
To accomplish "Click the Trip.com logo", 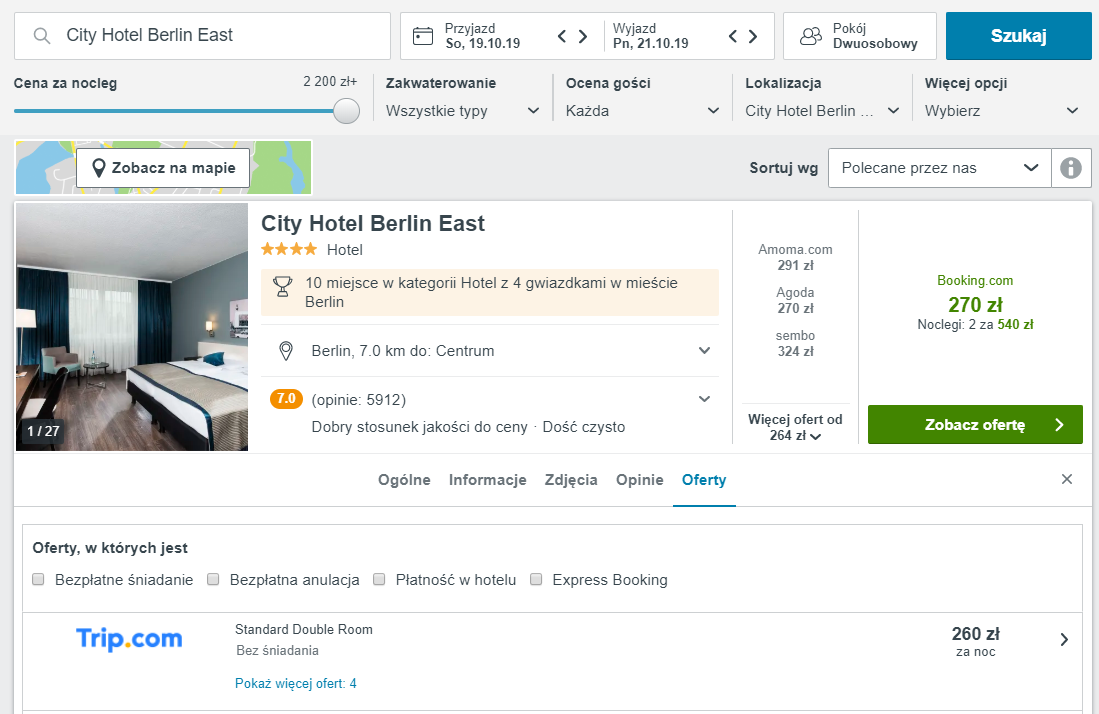I will pyautogui.click(x=128, y=639).
